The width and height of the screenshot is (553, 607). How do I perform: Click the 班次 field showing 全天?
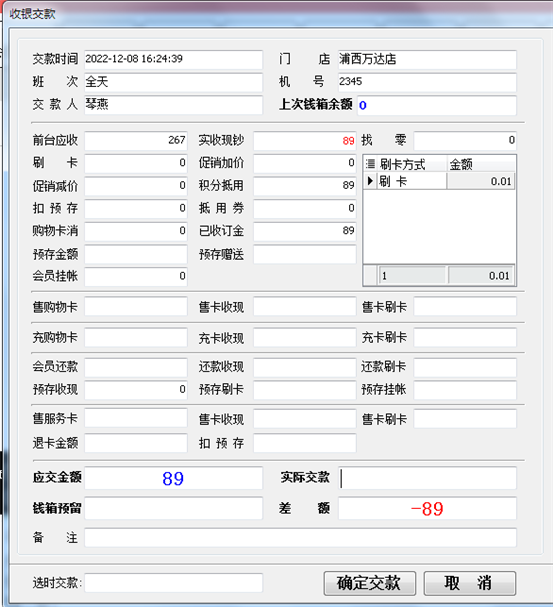click(x=173, y=82)
